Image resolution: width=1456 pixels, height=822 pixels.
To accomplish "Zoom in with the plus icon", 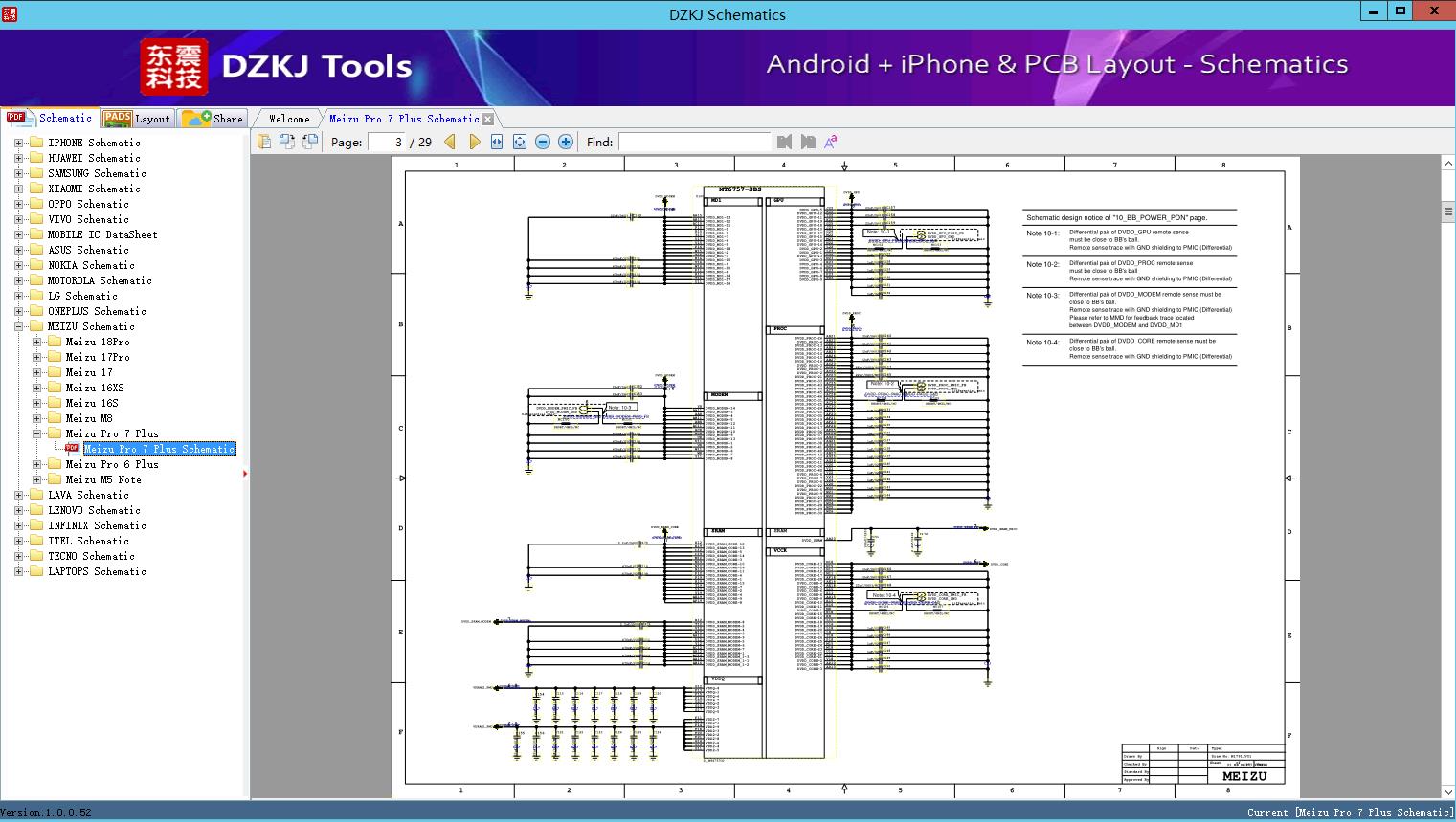I will (566, 142).
